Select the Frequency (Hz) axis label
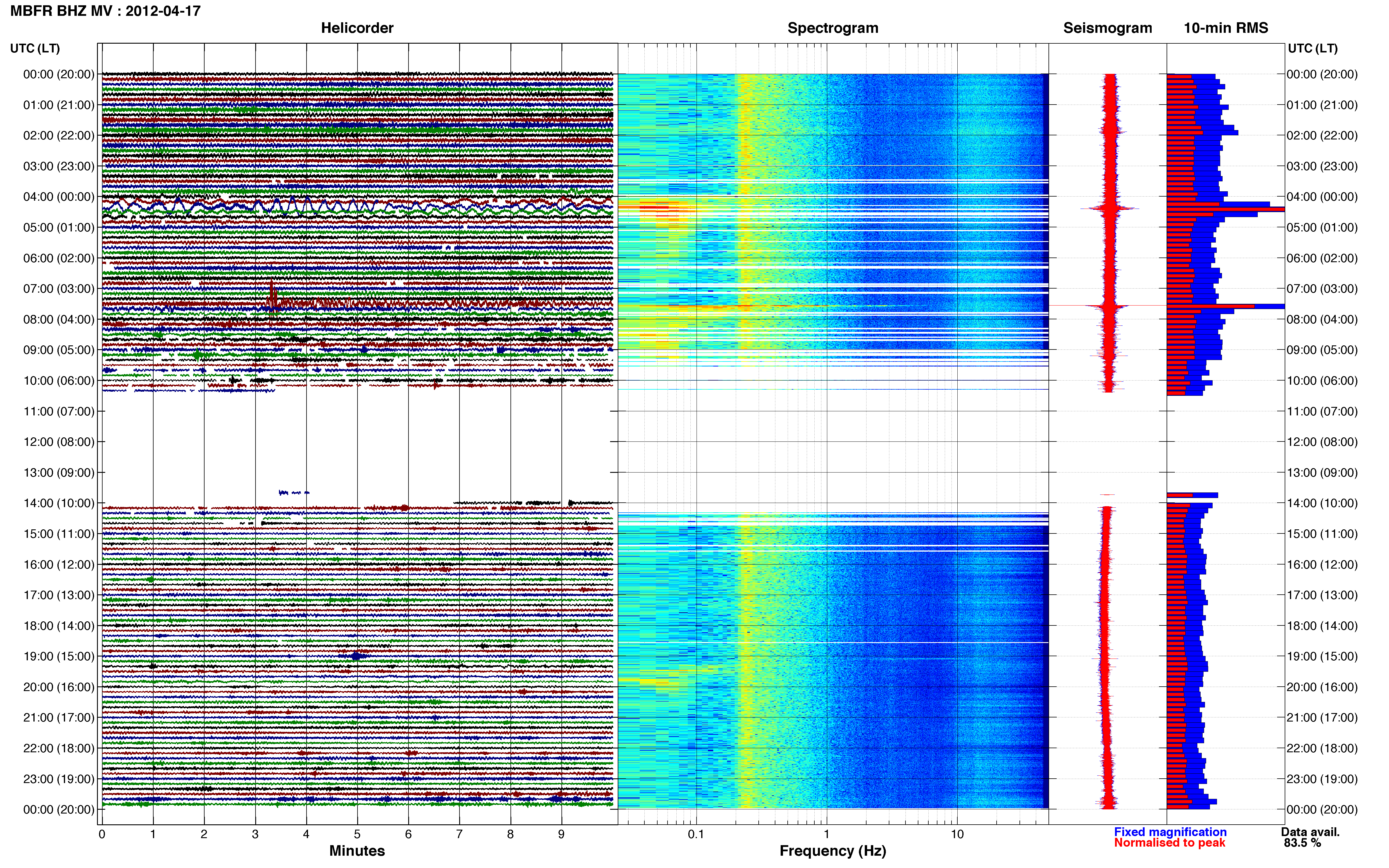1389x868 pixels. point(833,851)
